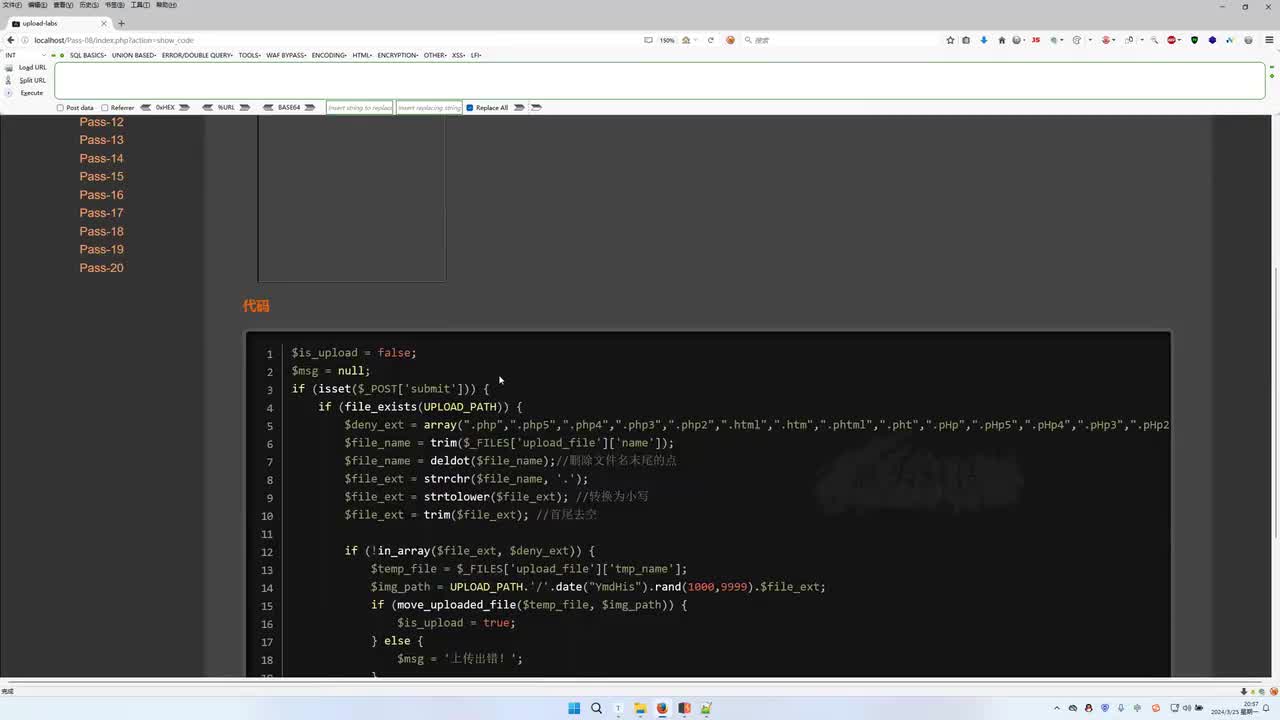
Task: Click the red JS extension icon
Action: 1035,40
